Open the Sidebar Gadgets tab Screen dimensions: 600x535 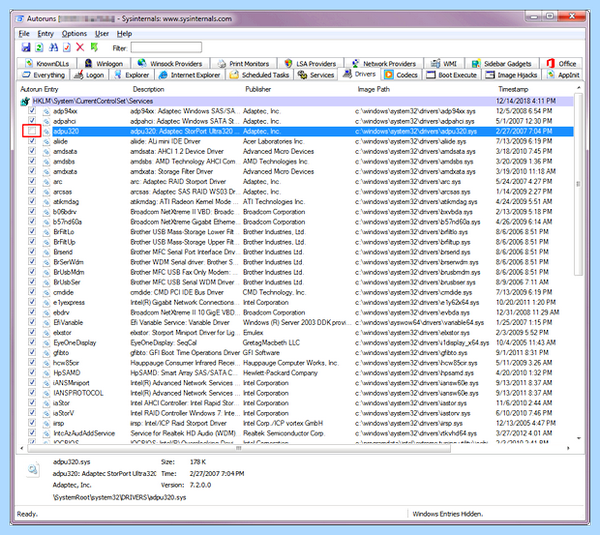coord(502,64)
